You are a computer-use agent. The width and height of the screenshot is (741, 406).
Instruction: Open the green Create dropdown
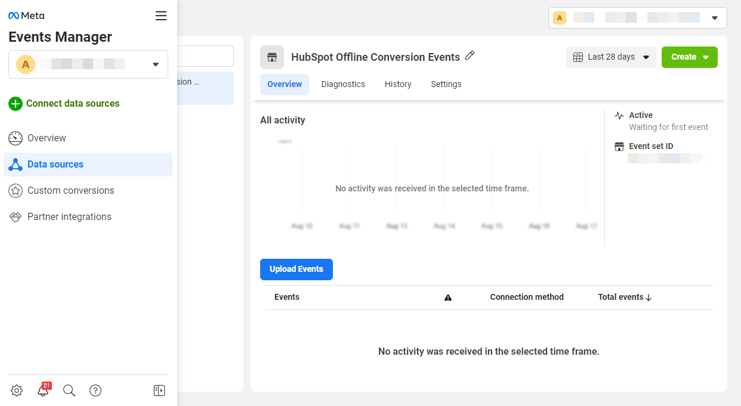(x=689, y=57)
